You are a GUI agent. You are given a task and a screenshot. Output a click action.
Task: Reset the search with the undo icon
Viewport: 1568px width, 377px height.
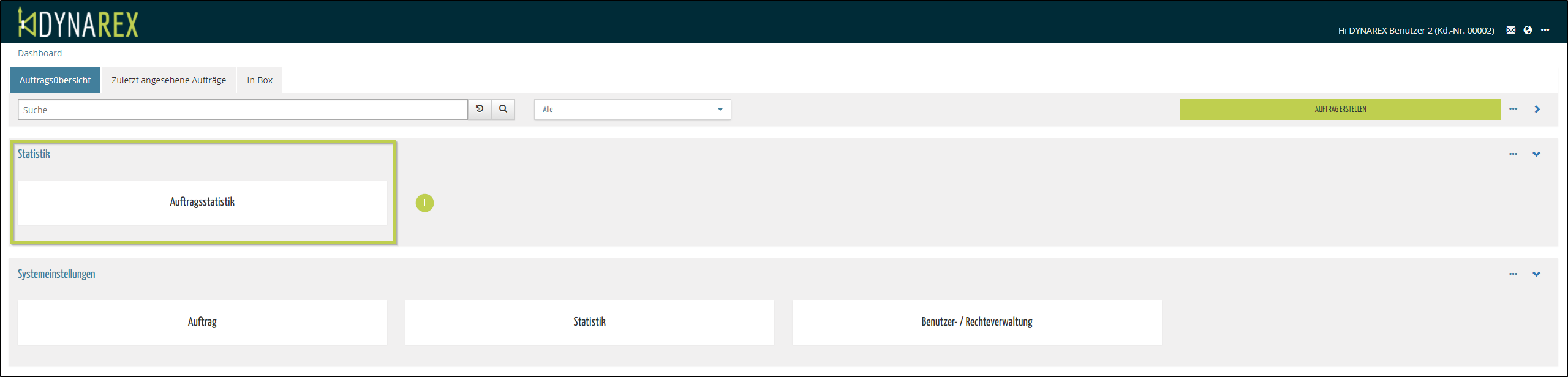point(480,109)
